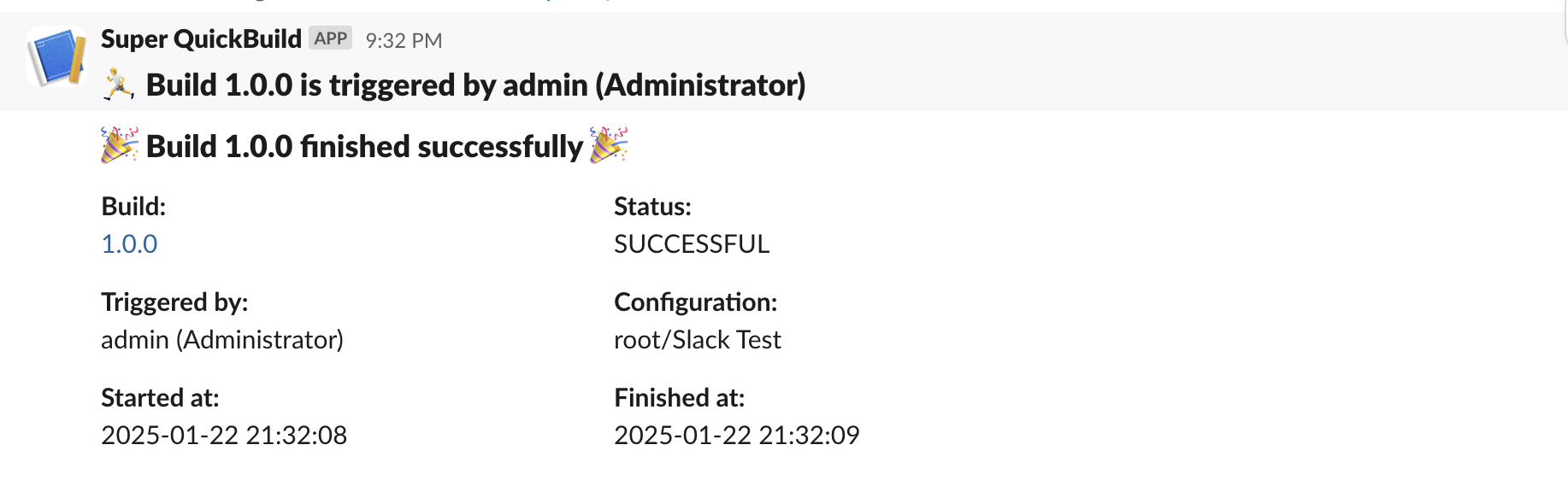Click the Triggered by field label
Image resolution: width=1568 pixels, height=480 pixels.
tap(174, 302)
